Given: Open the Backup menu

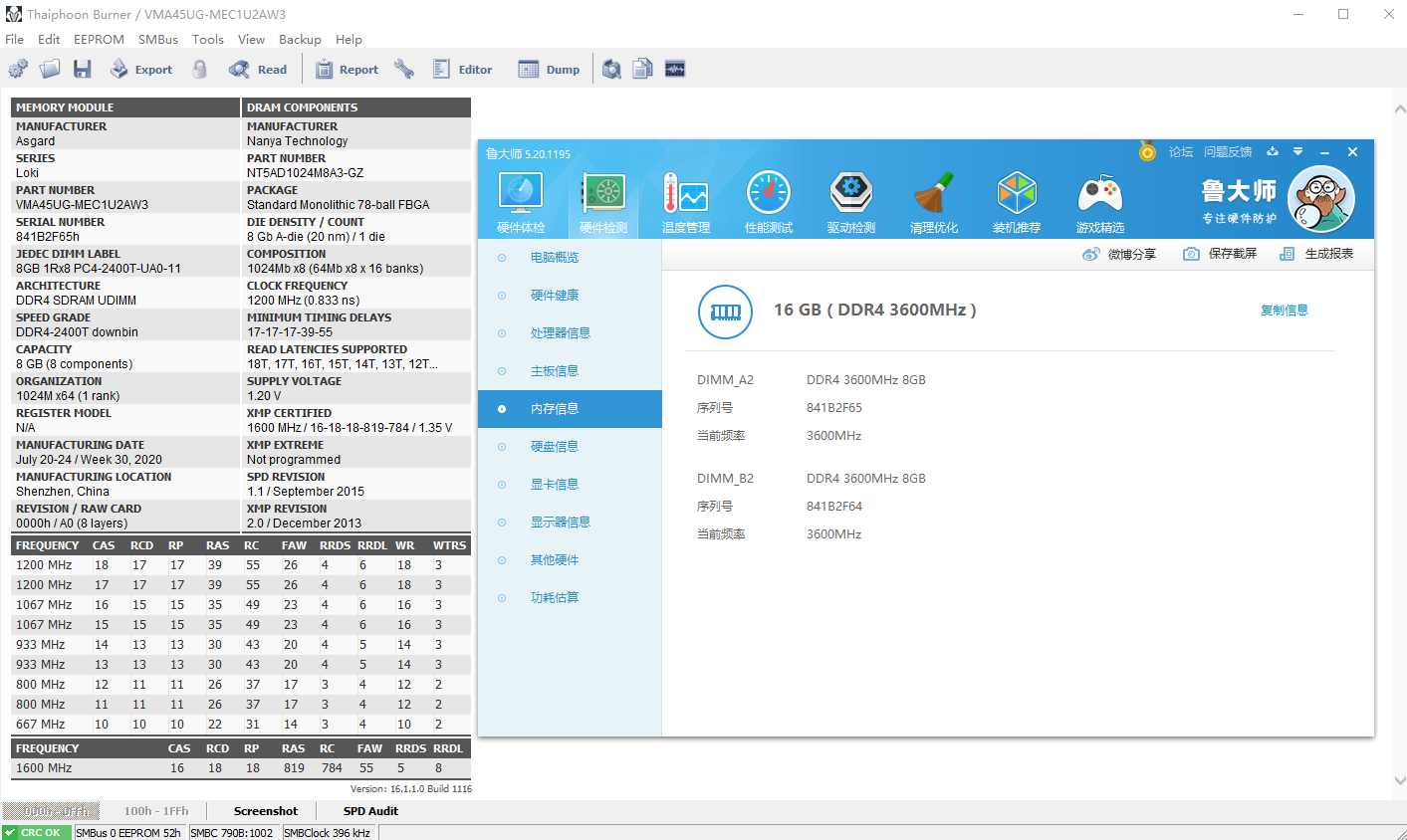Looking at the screenshot, I should click(300, 39).
